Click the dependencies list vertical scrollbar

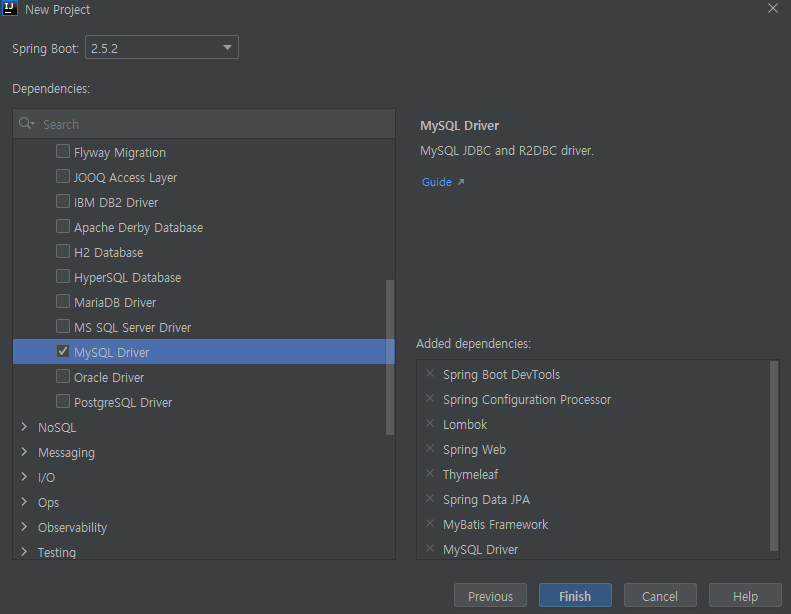(389, 357)
